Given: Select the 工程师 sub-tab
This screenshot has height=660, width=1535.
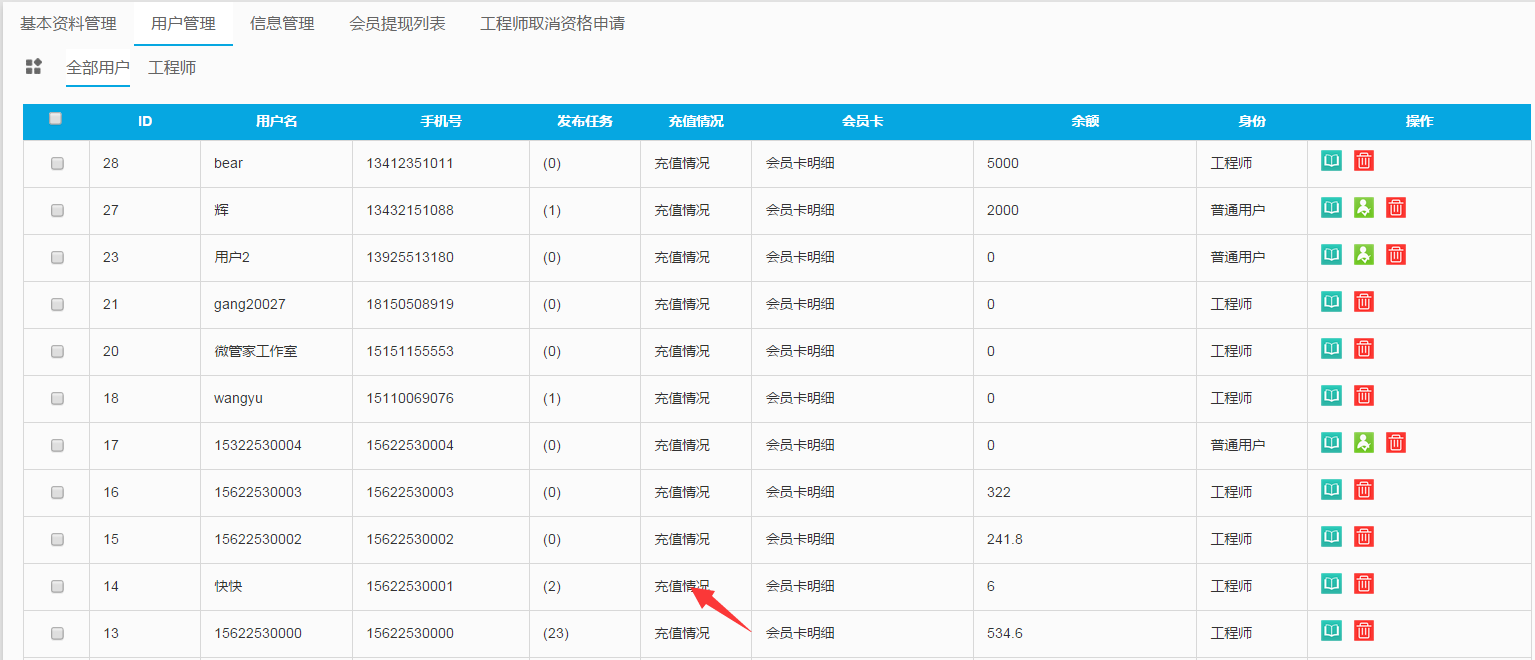Looking at the screenshot, I should (172, 68).
